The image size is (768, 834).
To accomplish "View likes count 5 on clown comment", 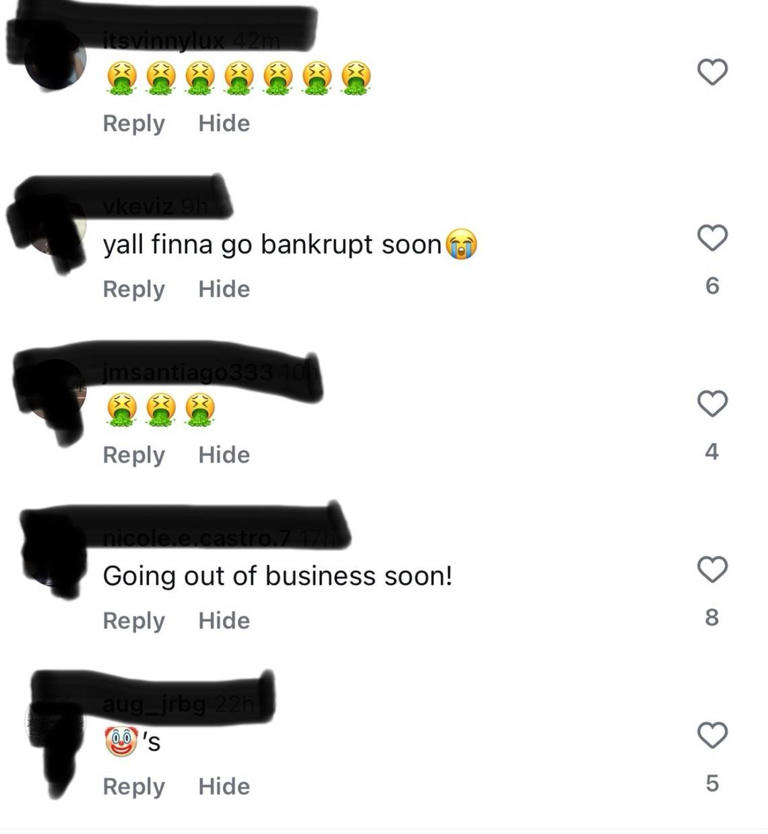I will coord(712,784).
